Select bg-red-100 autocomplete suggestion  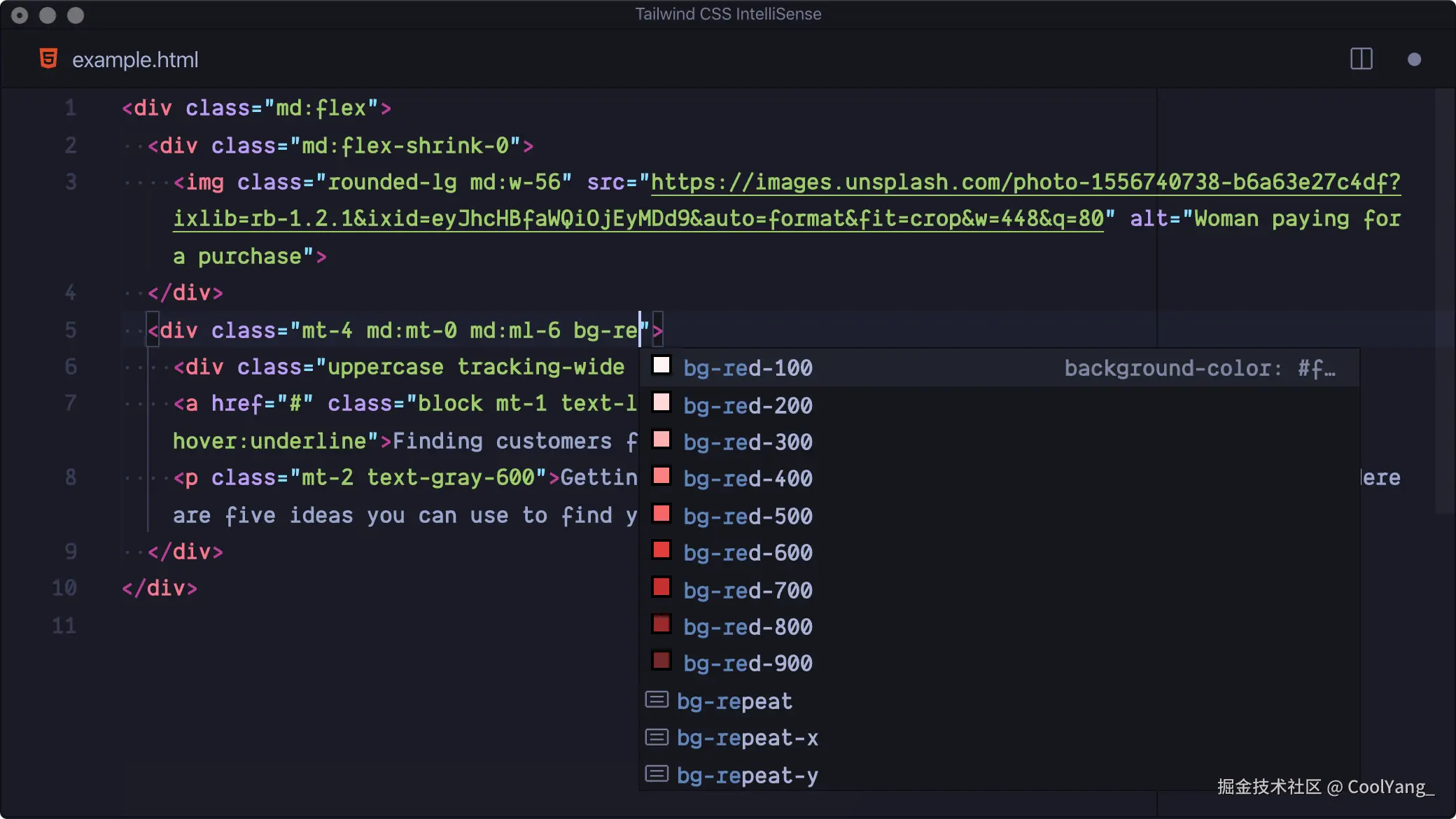click(x=748, y=368)
